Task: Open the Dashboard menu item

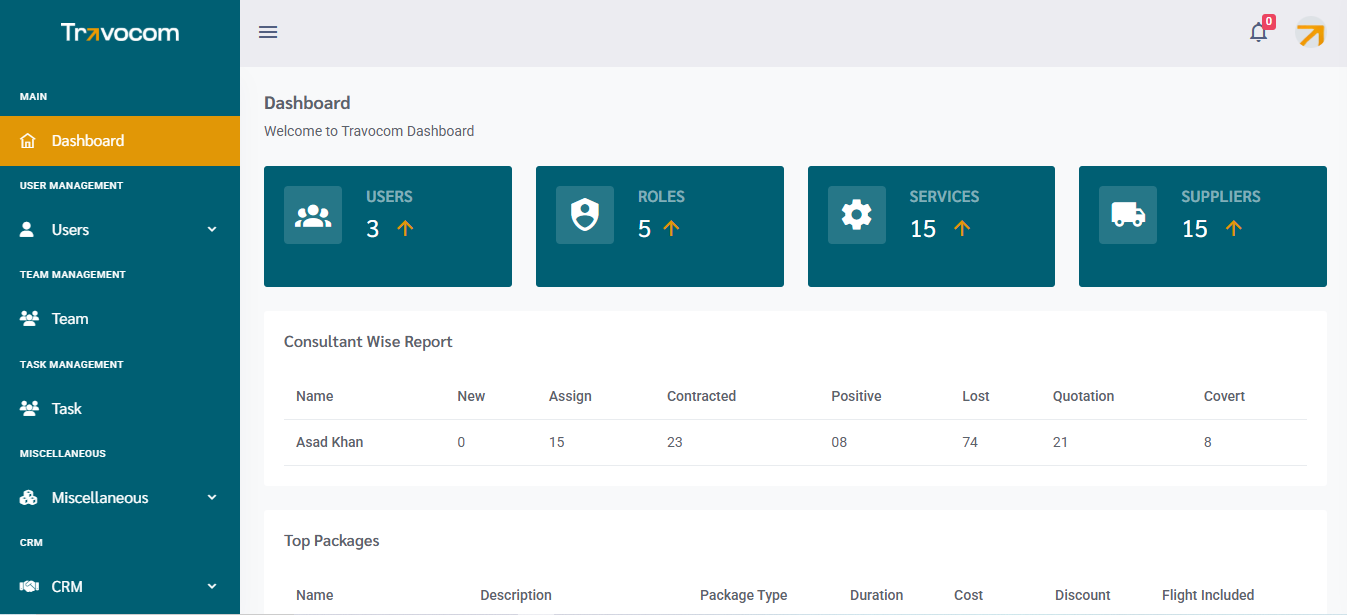Action: (x=86, y=140)
